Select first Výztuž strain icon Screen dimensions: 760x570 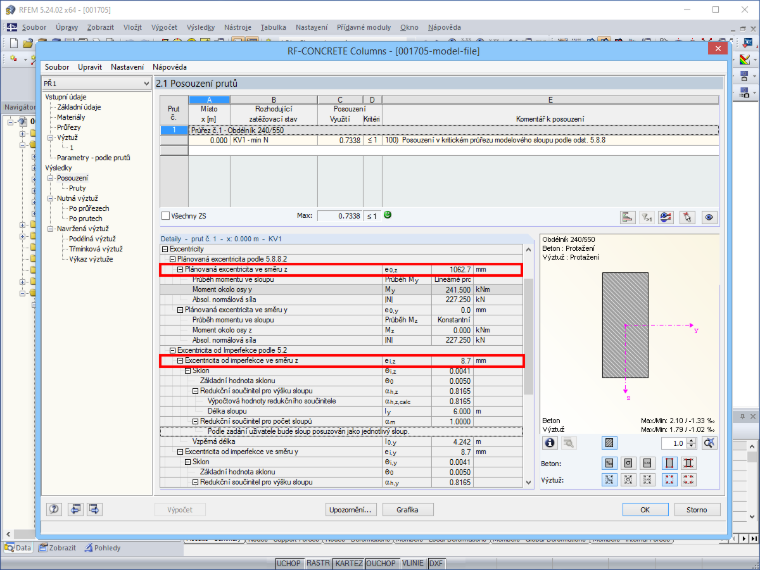point(609,480)
